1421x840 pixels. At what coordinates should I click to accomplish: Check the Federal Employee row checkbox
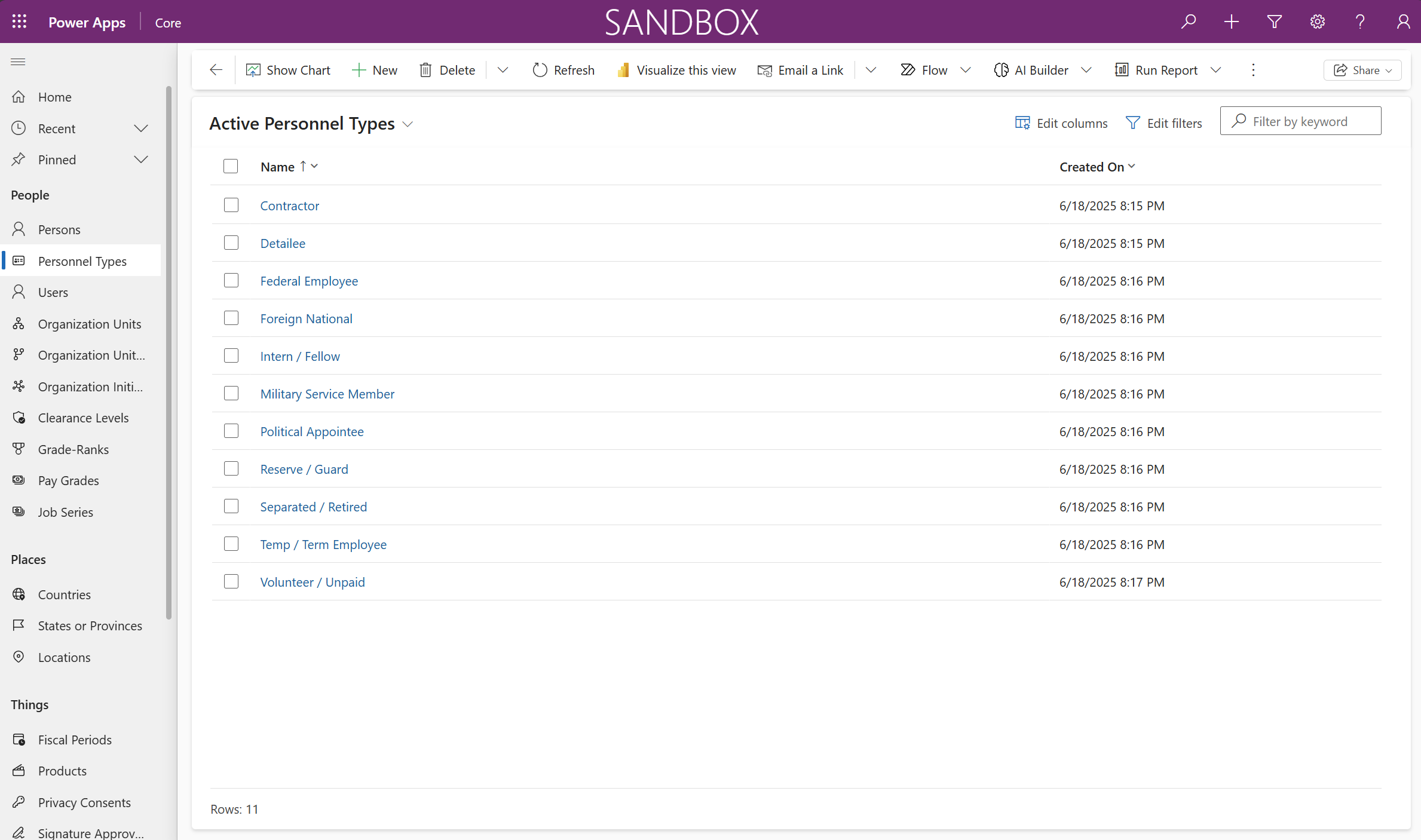[x=231, y=280]
